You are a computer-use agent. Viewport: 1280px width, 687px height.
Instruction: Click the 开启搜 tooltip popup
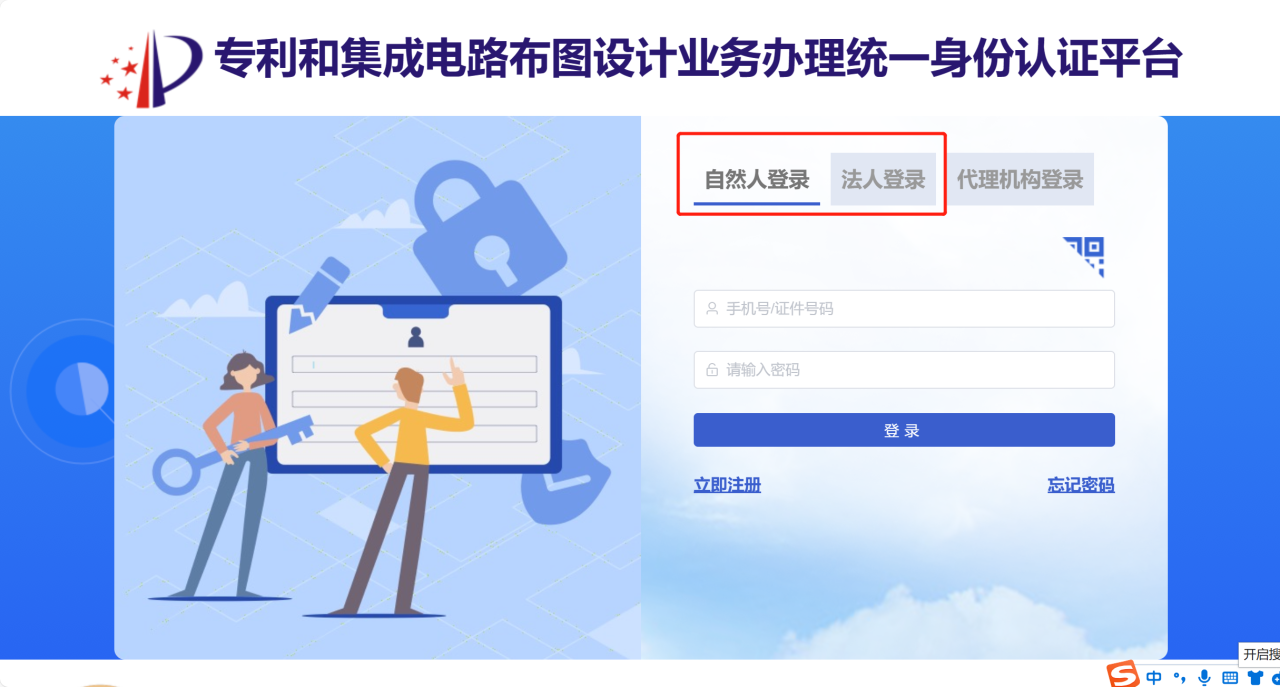point(1260,654)
